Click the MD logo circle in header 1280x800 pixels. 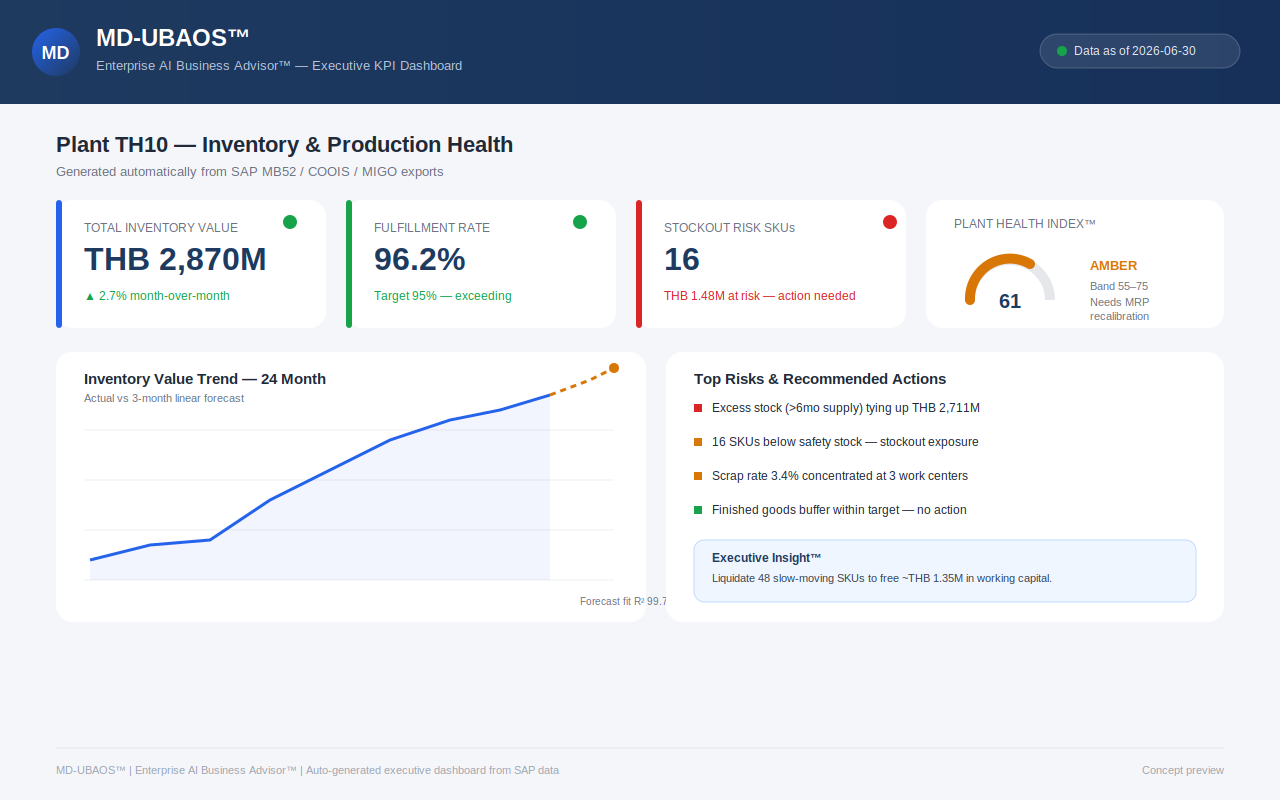[56, 52]
